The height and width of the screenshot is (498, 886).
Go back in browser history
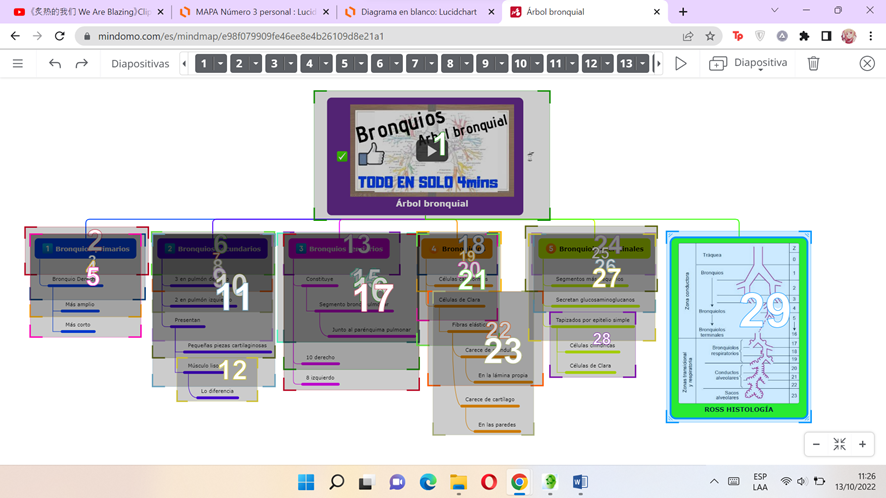15,36
